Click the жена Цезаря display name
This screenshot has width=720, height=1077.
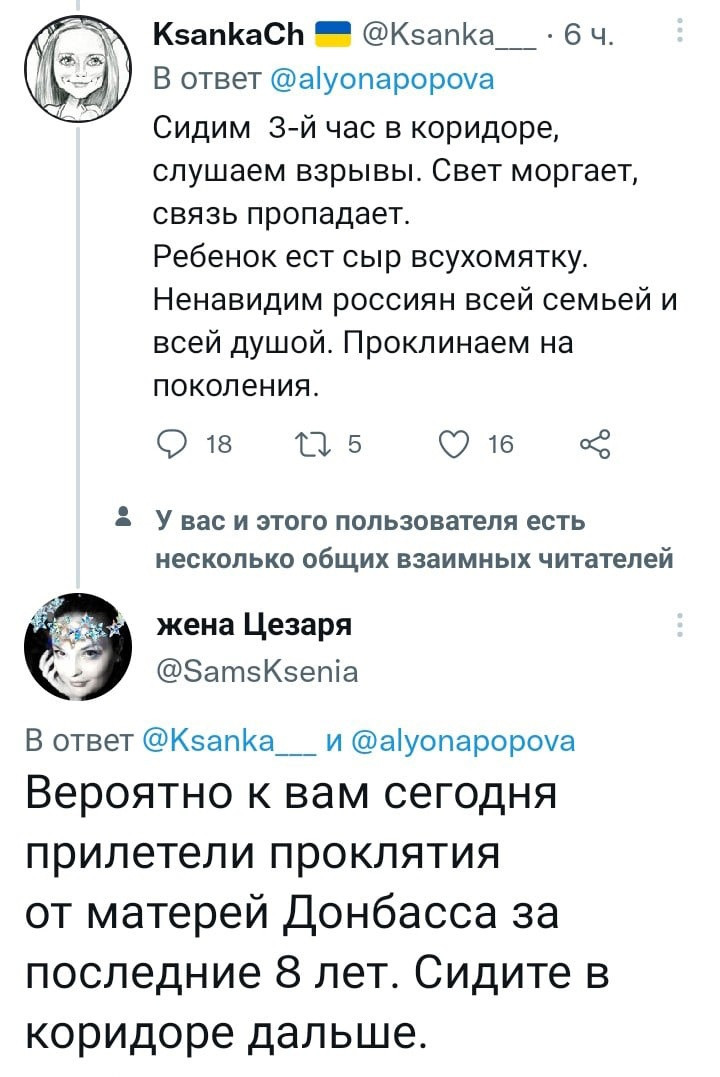pyautogui.click(x=255, y=625)
